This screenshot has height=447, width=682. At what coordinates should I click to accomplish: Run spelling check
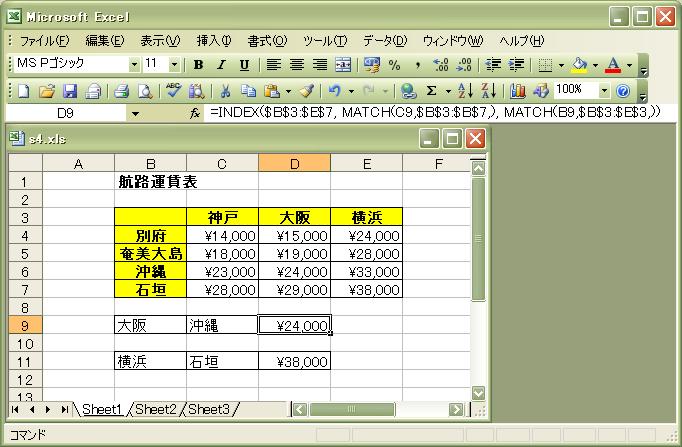point(173,91)
